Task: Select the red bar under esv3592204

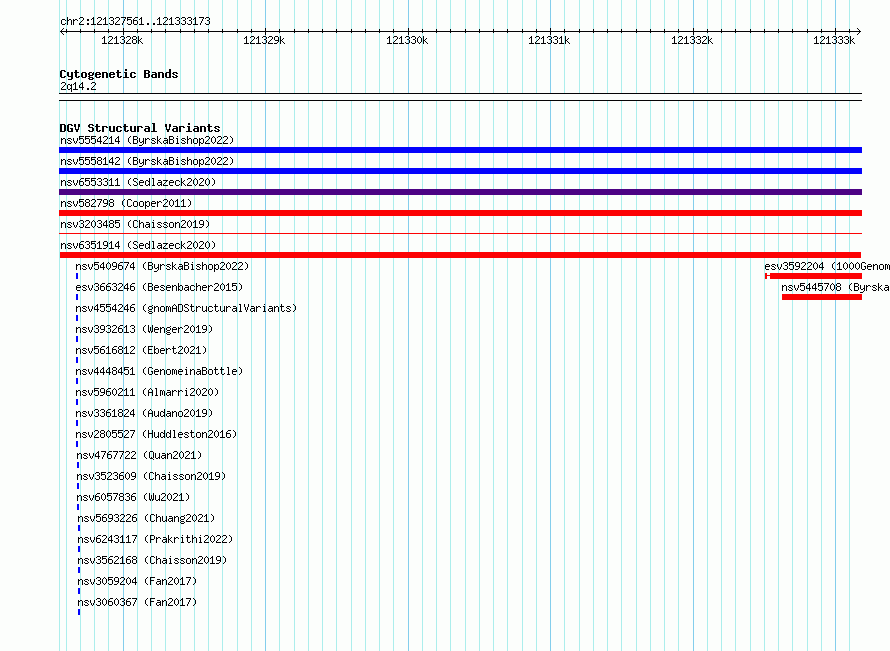Action: [x=813, y=276]
